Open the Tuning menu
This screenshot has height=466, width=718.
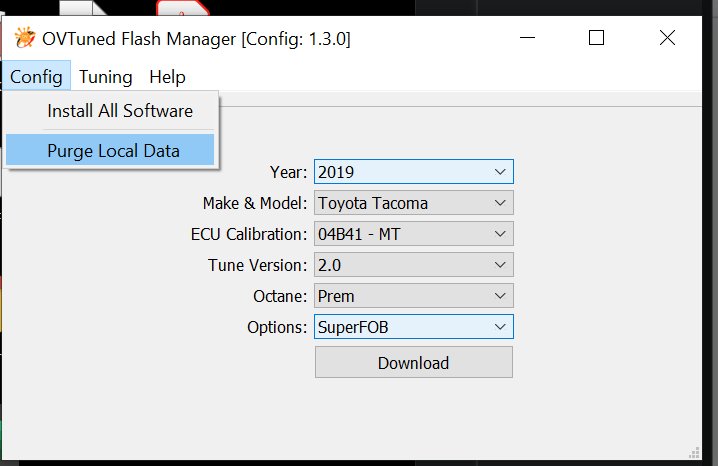(x=106, y=76)
